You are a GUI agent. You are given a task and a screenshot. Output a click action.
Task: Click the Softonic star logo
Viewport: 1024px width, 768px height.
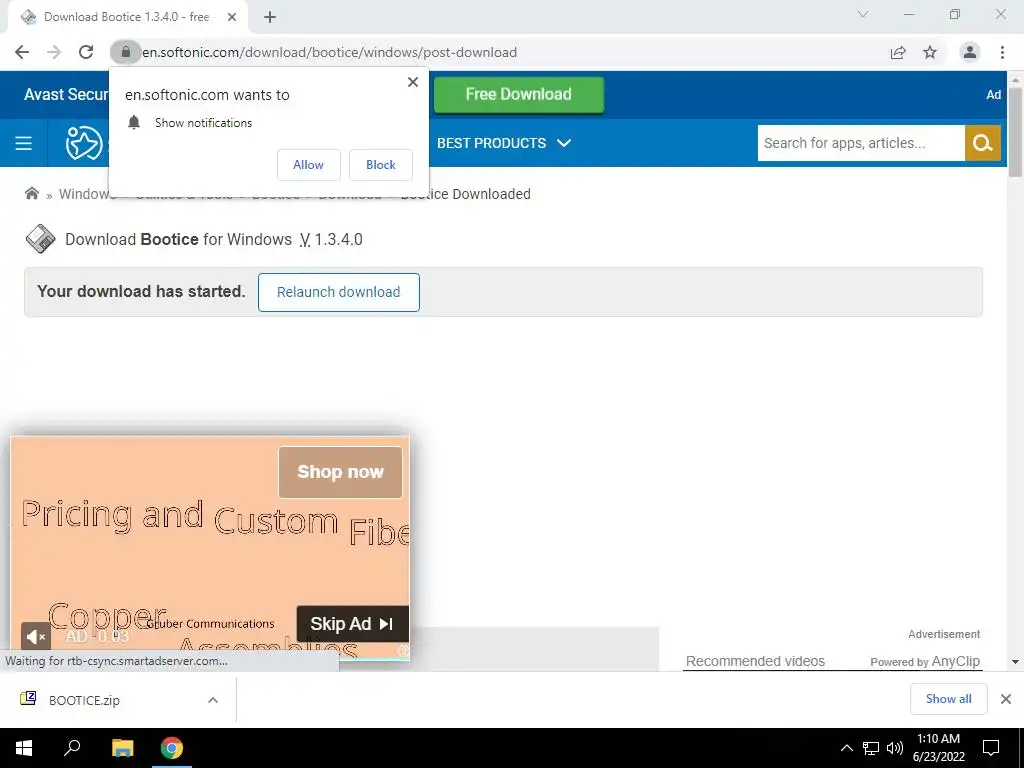tap(84, 143)
